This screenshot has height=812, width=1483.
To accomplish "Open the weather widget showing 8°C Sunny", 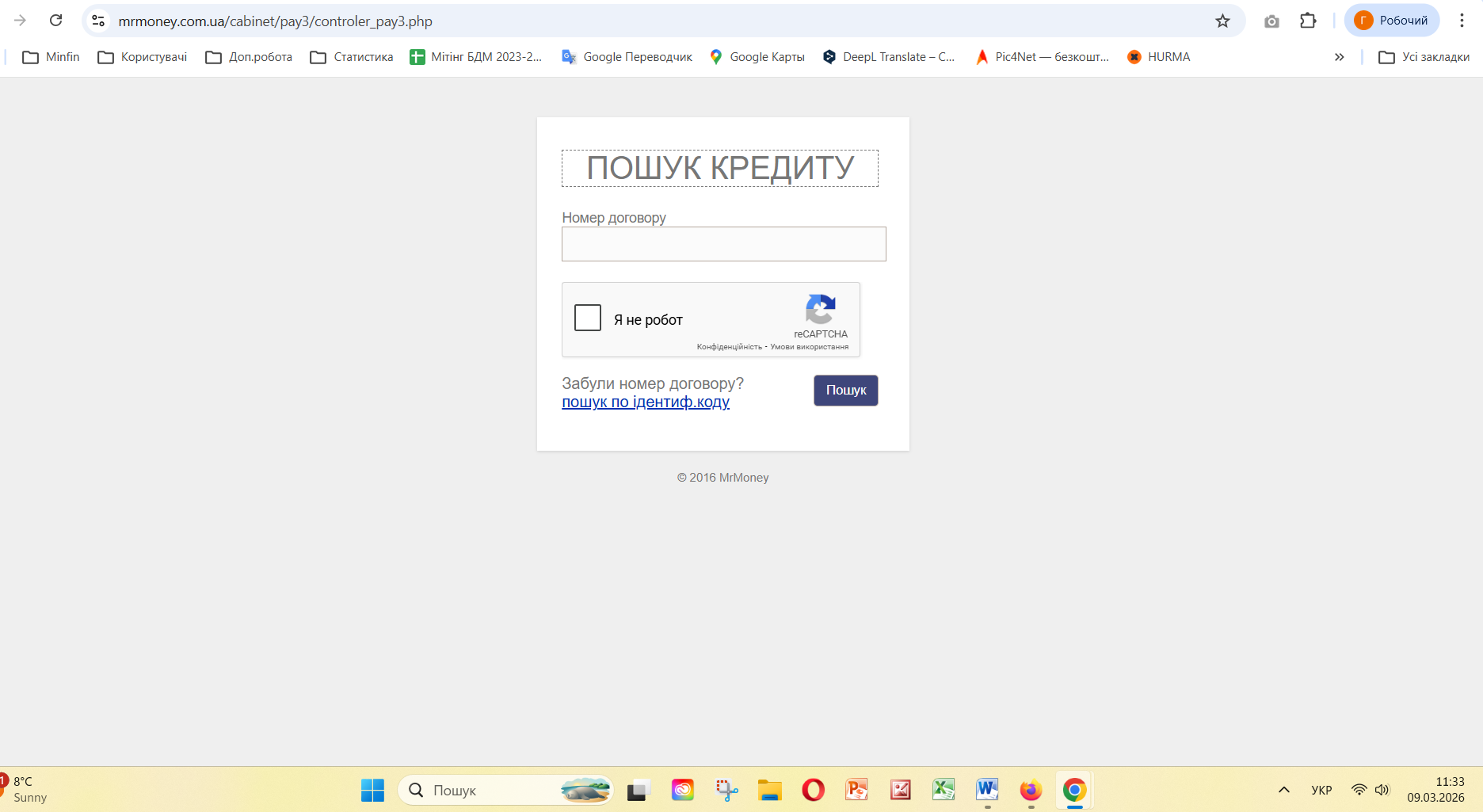I will pos(26,789).
